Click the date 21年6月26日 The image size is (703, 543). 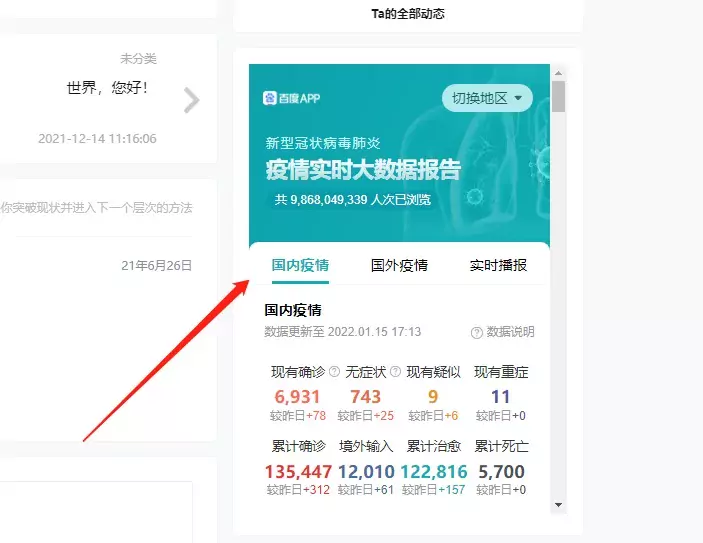click(x=156, y=265)
